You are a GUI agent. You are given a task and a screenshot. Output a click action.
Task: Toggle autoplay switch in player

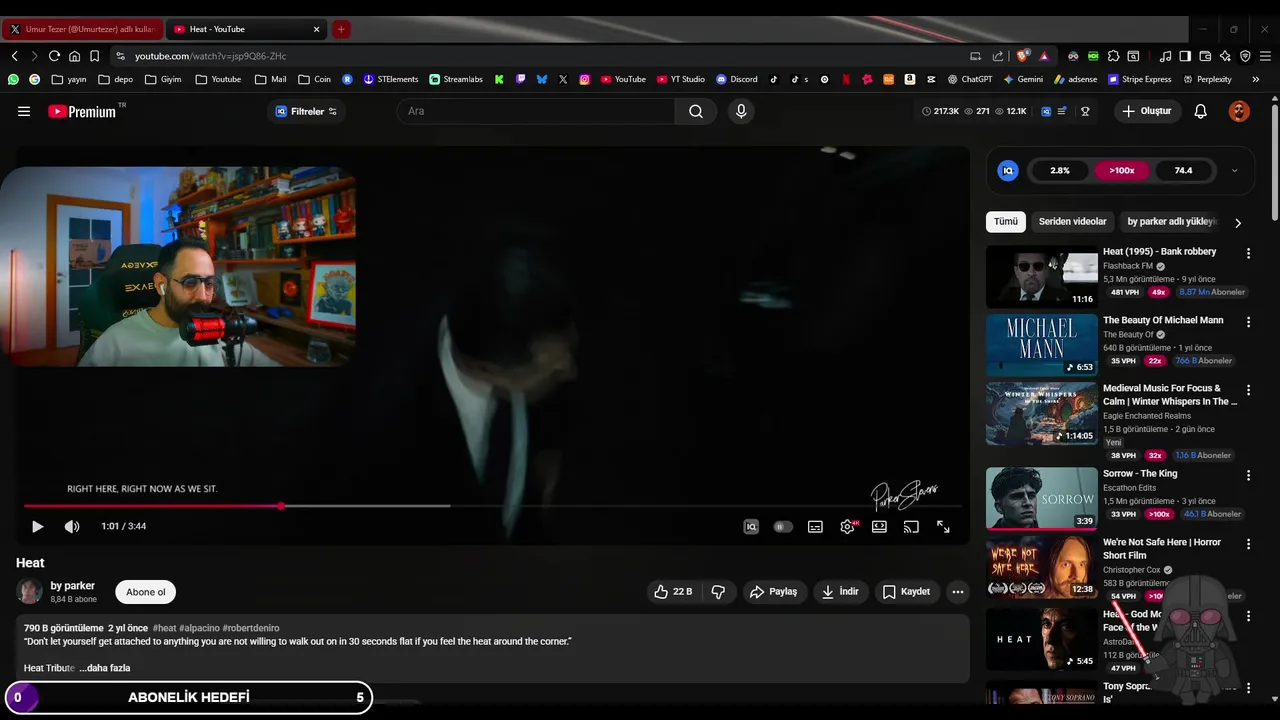point(783,526)
